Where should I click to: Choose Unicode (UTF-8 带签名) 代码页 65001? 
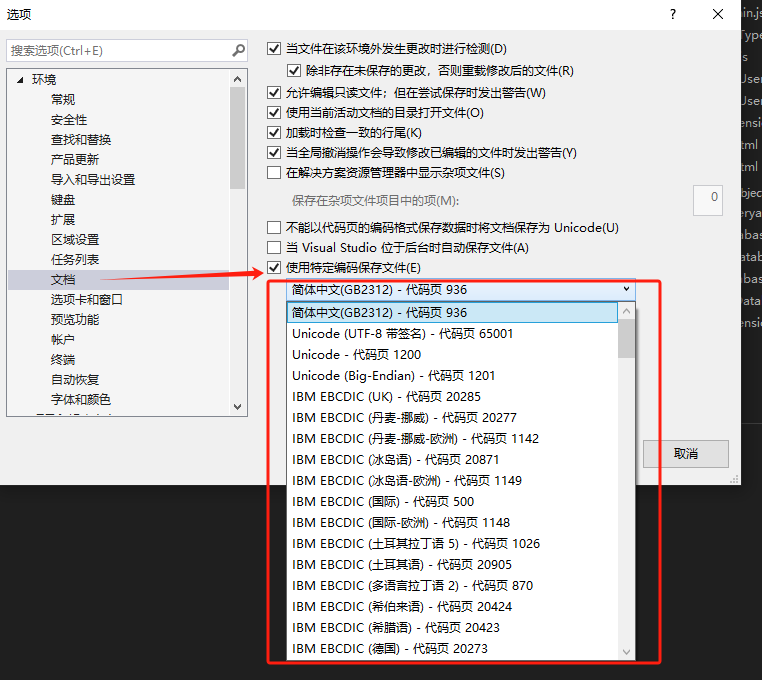pos(402,333)
